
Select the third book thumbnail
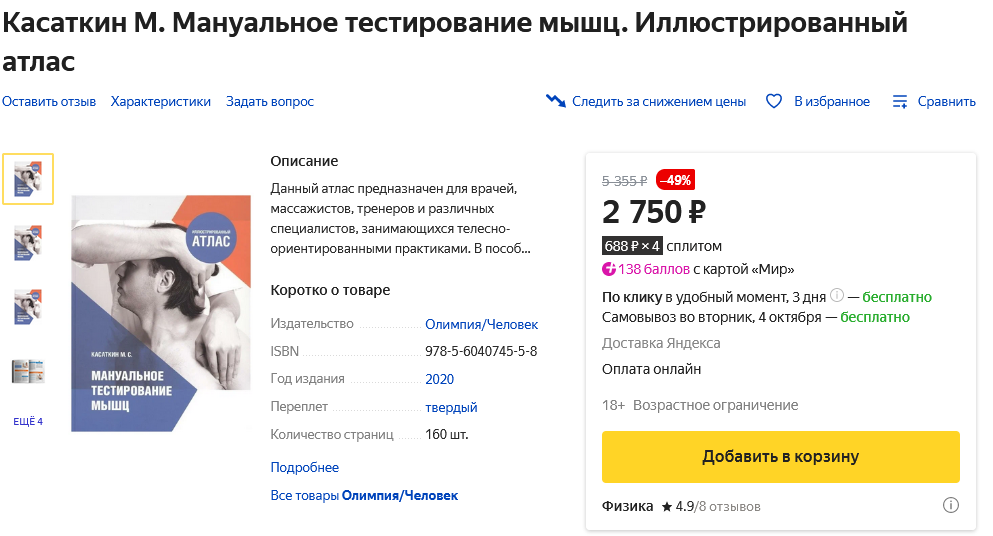click(x=28, y=307)
